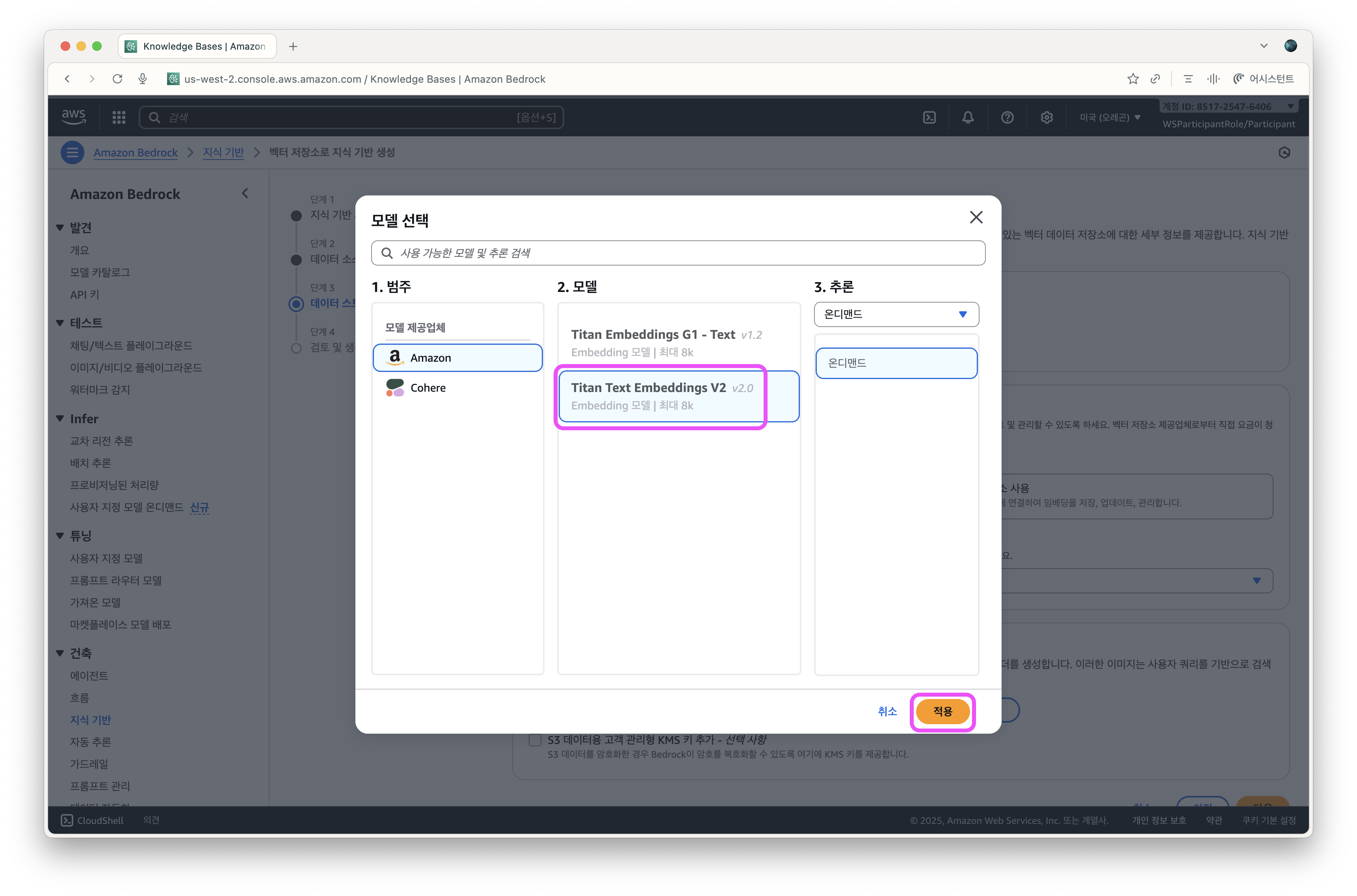Open the help question mark menu
Viewport: 1357px width, 896px height.
pos(1008,117)
